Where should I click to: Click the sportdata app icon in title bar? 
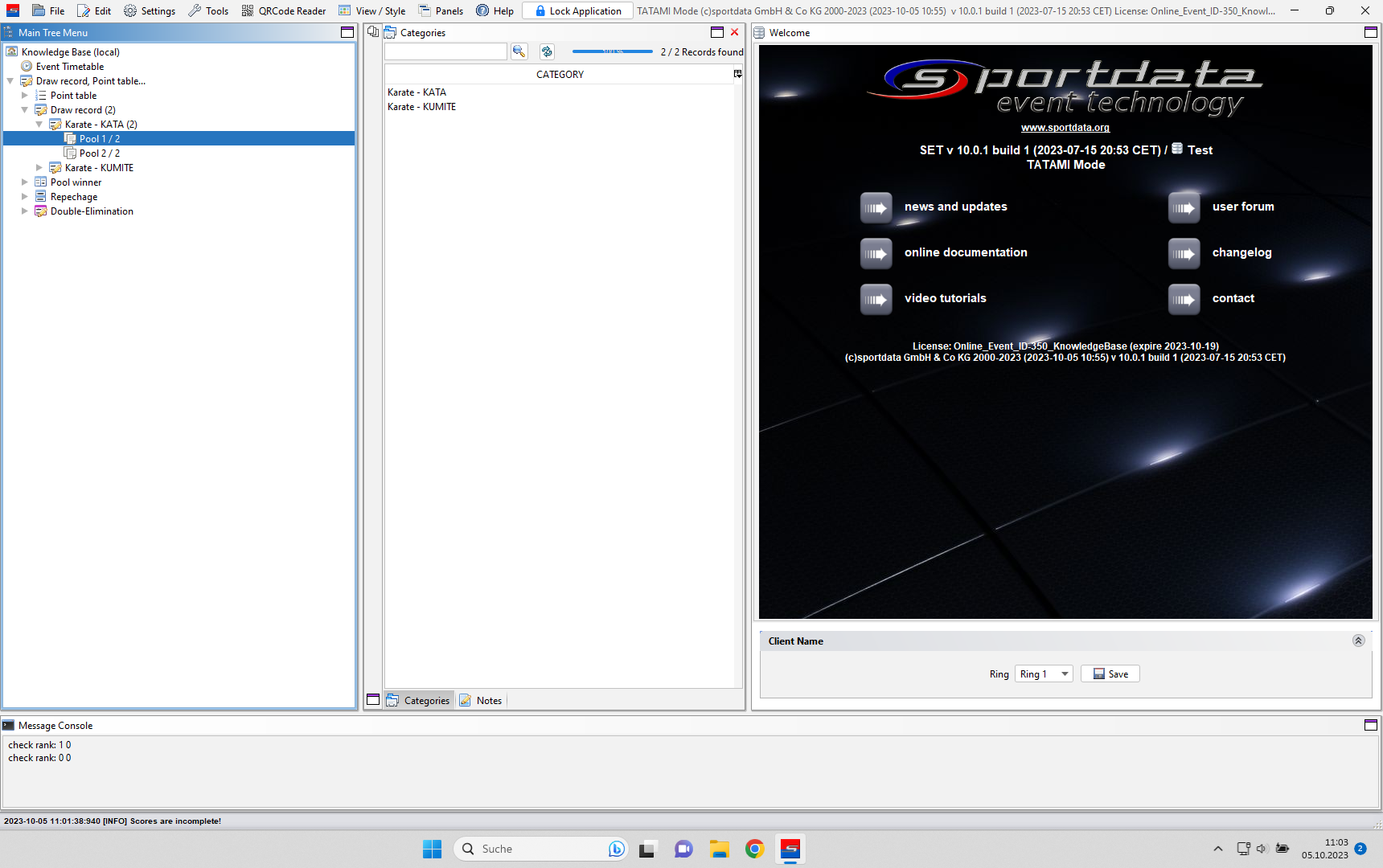[x=13, y=10]
